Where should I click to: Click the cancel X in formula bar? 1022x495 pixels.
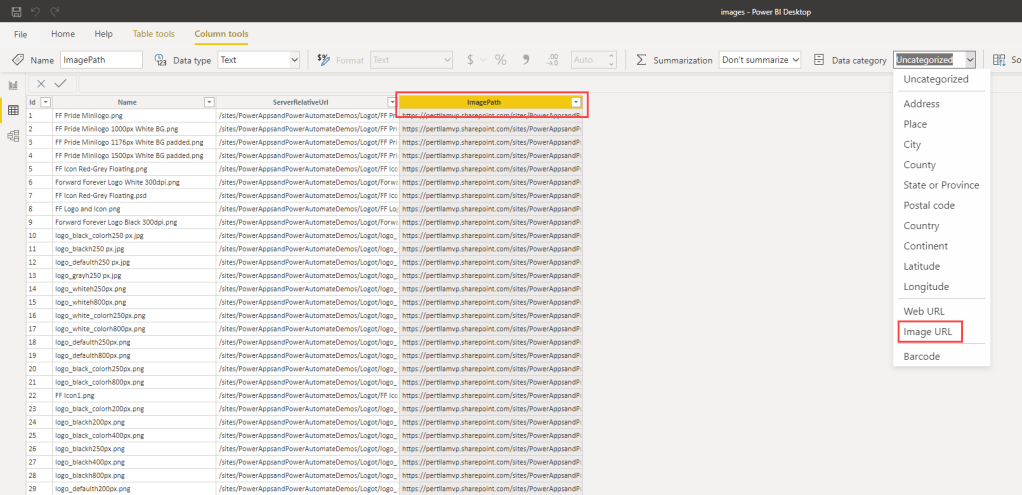40,84
